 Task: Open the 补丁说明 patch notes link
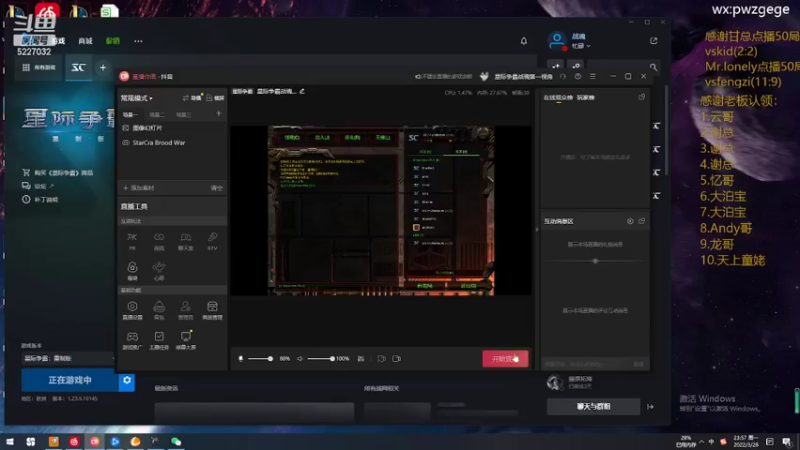point(40,199)
